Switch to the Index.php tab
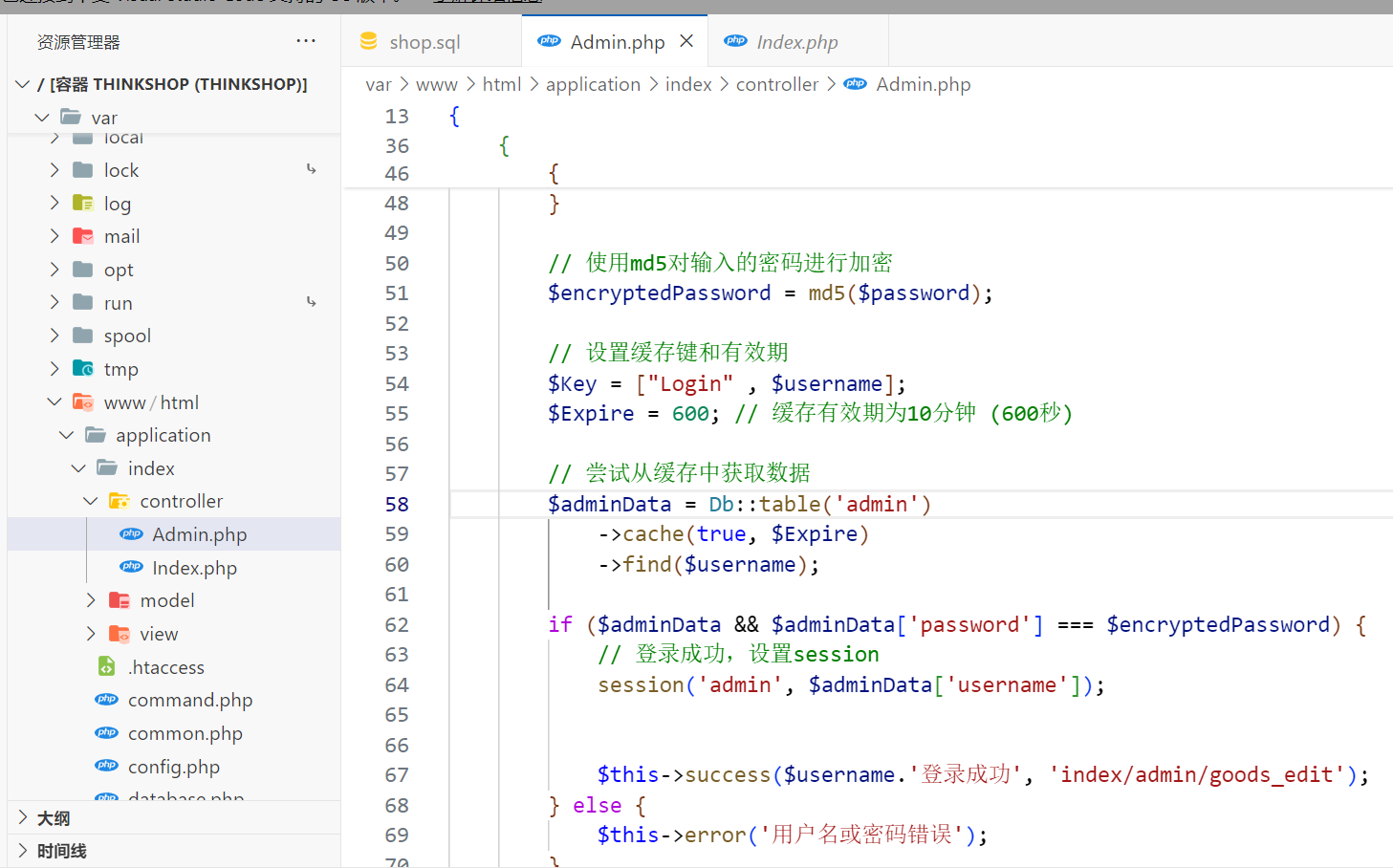Viewport: 1393px width, 868px height. (798, 41)
